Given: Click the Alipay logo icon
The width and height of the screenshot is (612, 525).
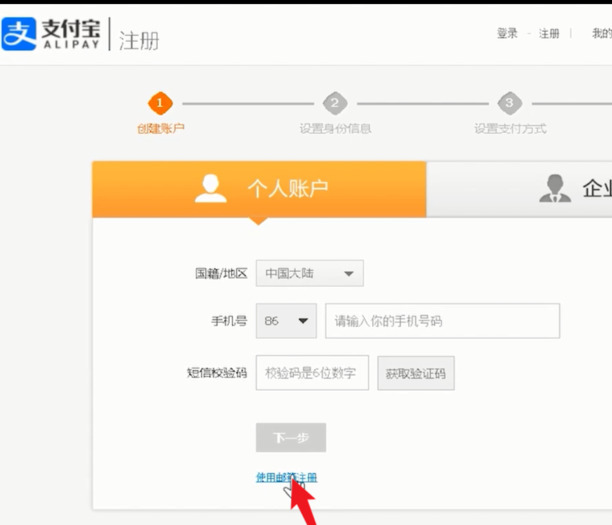Looking at the screenshot, I should [x=19, y=34].
